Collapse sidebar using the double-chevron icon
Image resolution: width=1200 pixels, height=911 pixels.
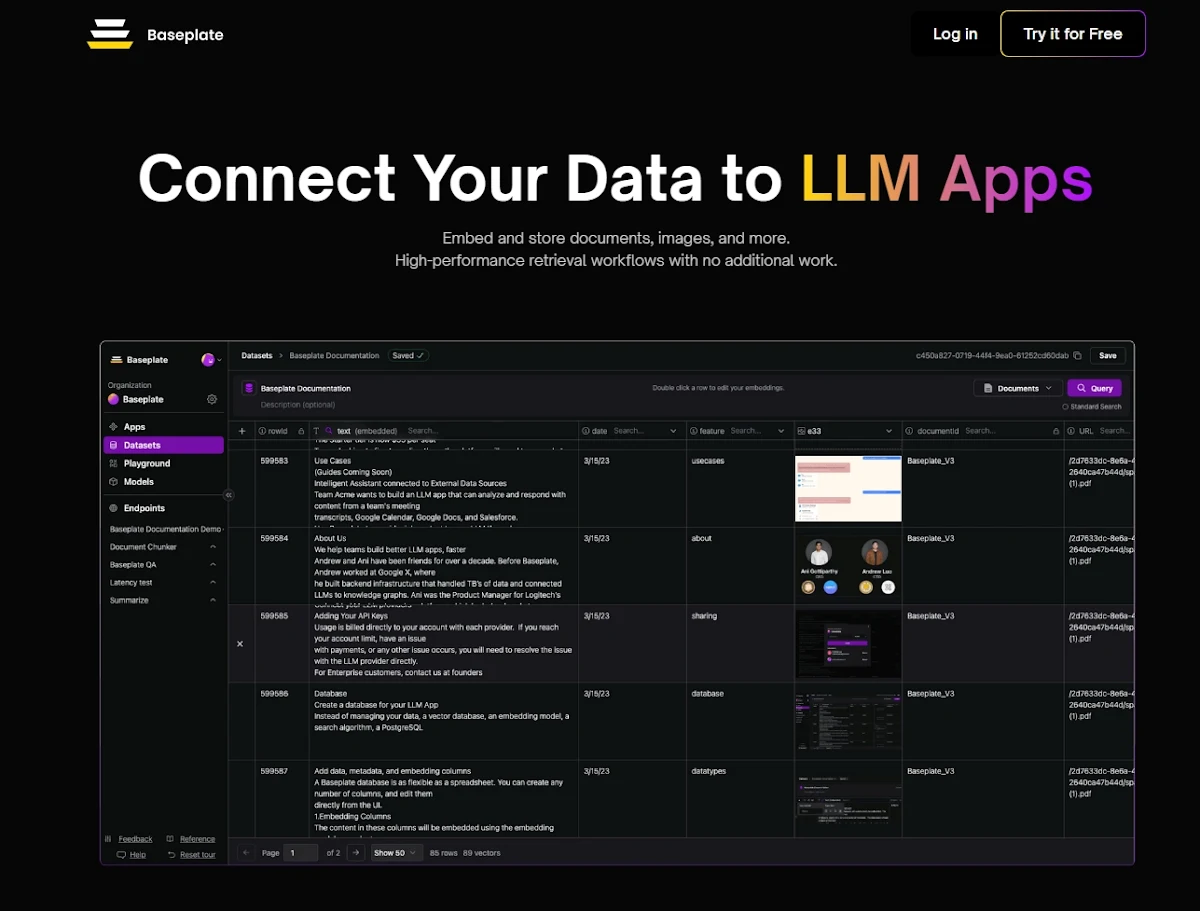[x=228, y=495]
